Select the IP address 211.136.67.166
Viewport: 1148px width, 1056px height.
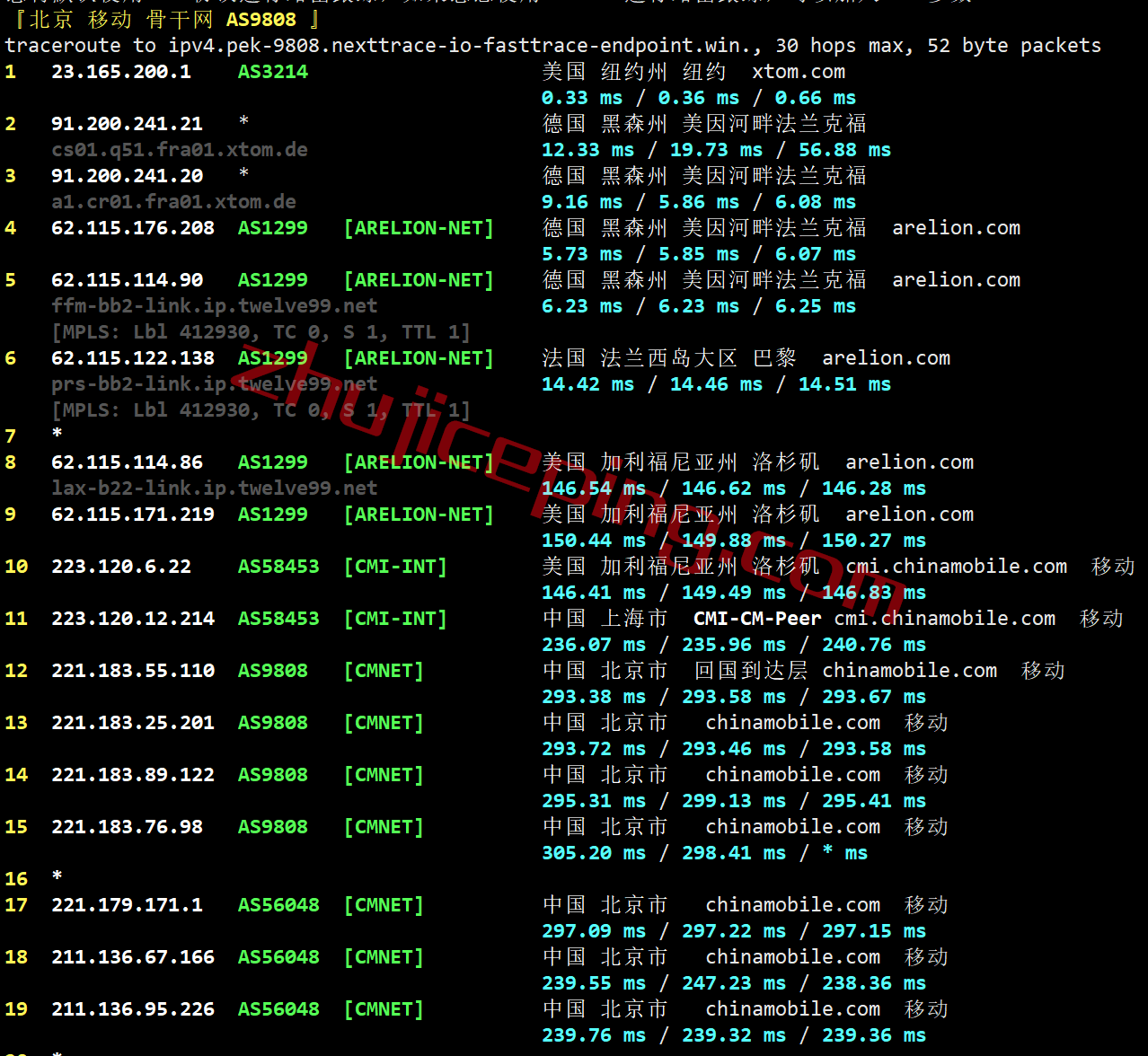click(x=133, y=957)
